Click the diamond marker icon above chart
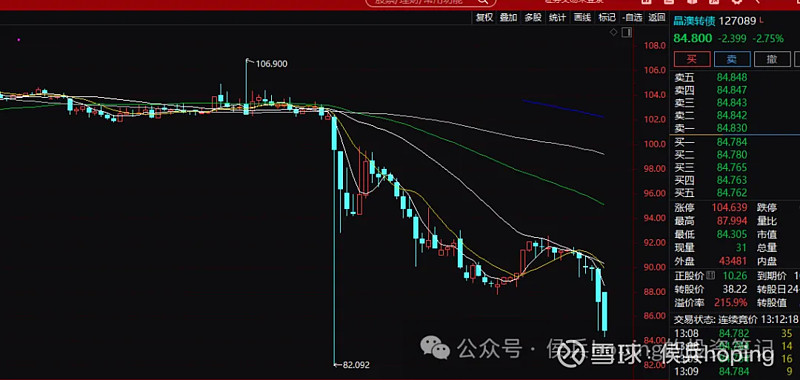This screenshot has height=380, width=800. tap(614, 33)
